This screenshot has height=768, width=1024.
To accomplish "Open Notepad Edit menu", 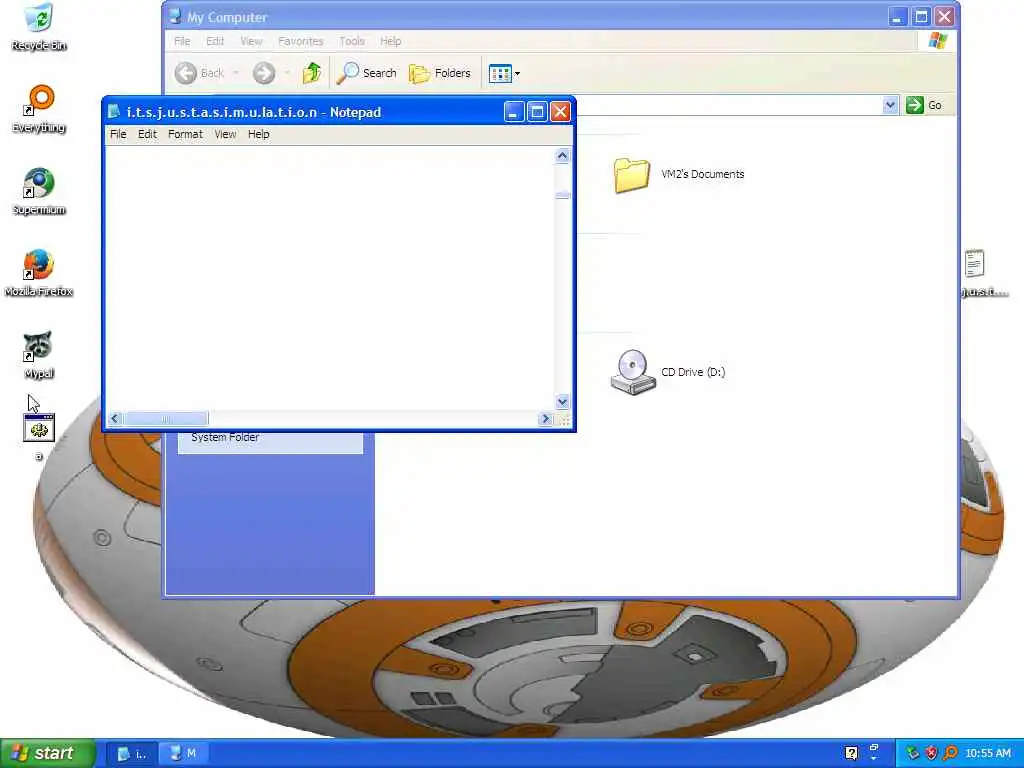I will (x=147, y=134).
